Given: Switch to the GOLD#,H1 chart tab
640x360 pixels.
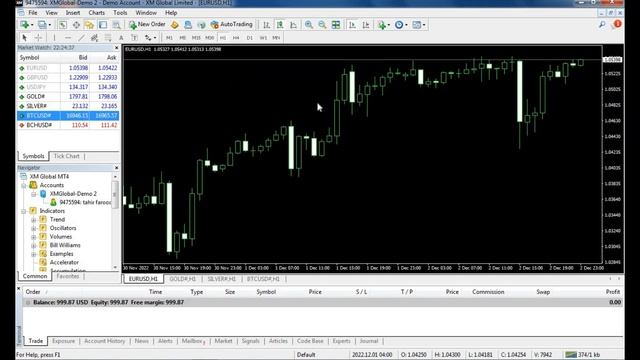Looking at the screenshot, I should (182, 279).
